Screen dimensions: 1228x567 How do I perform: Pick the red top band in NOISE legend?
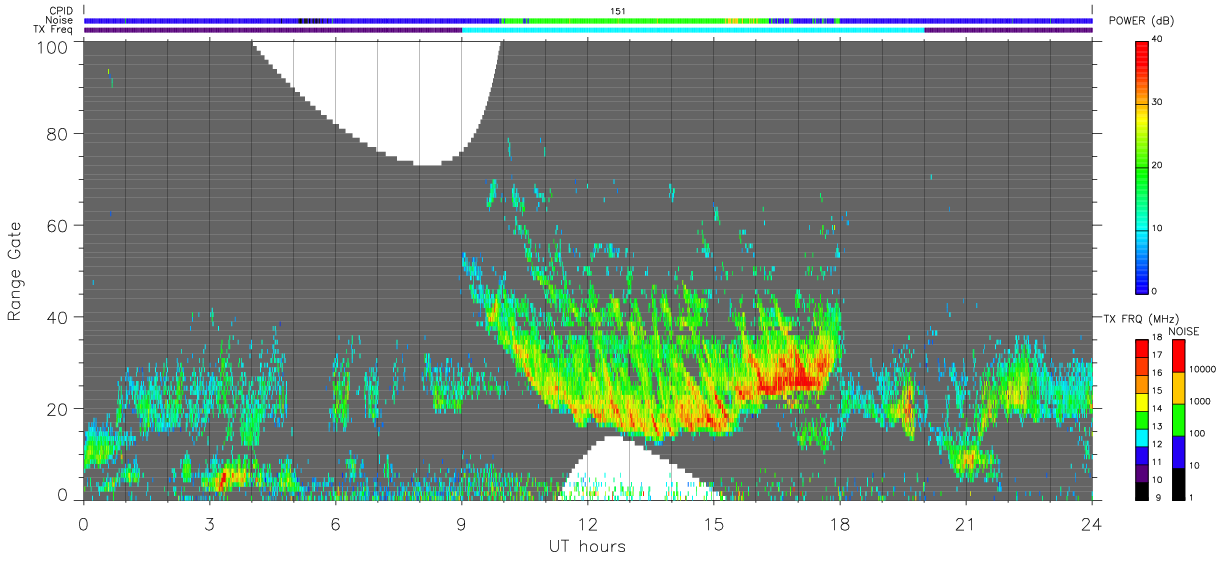click(1178, 356)
